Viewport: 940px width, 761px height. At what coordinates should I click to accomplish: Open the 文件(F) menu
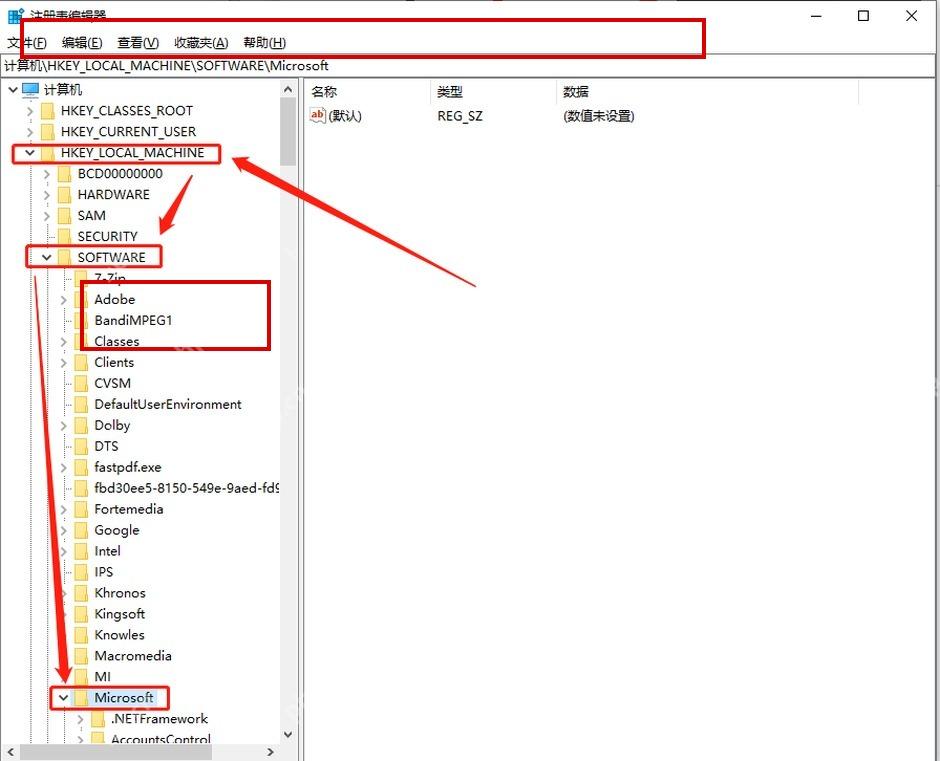pos(27,43)
